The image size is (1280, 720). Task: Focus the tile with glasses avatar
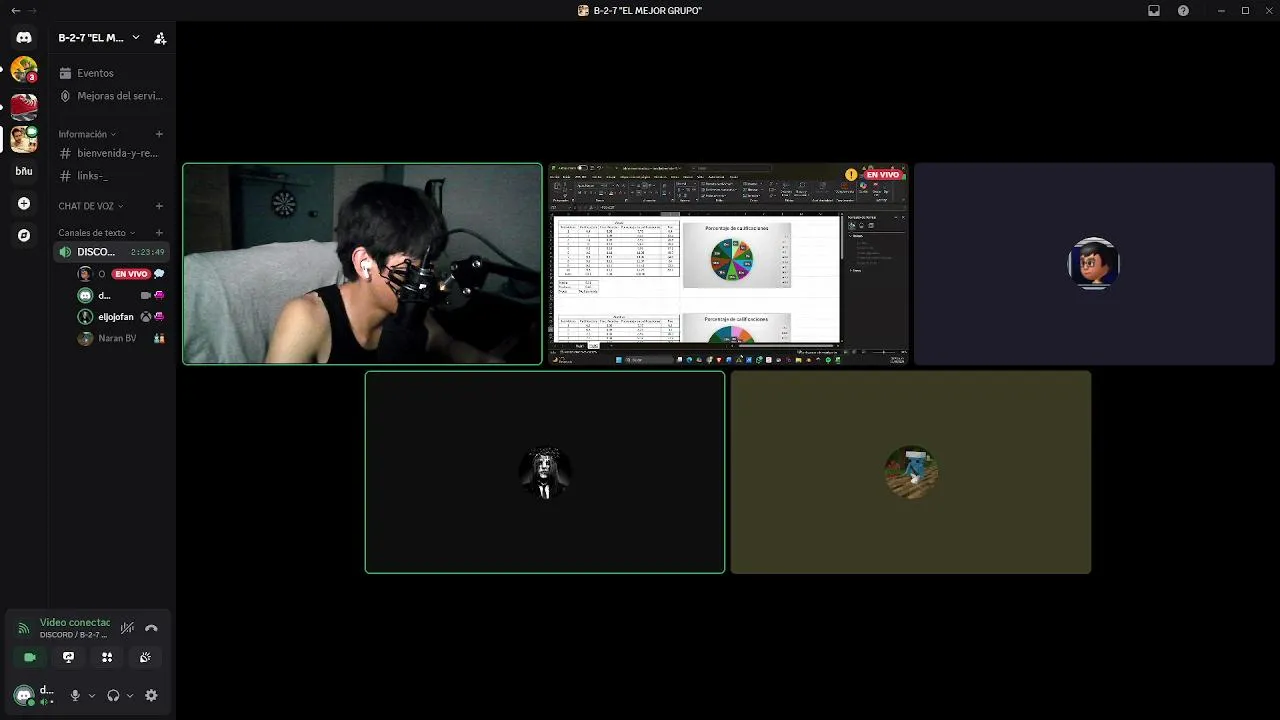pyautogui.click(x=1094, y=264)
